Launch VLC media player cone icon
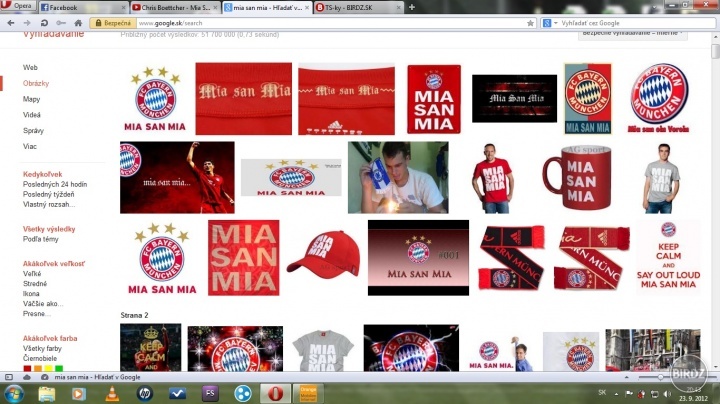This screenshot has height=404, width=720. pos(112,394)
